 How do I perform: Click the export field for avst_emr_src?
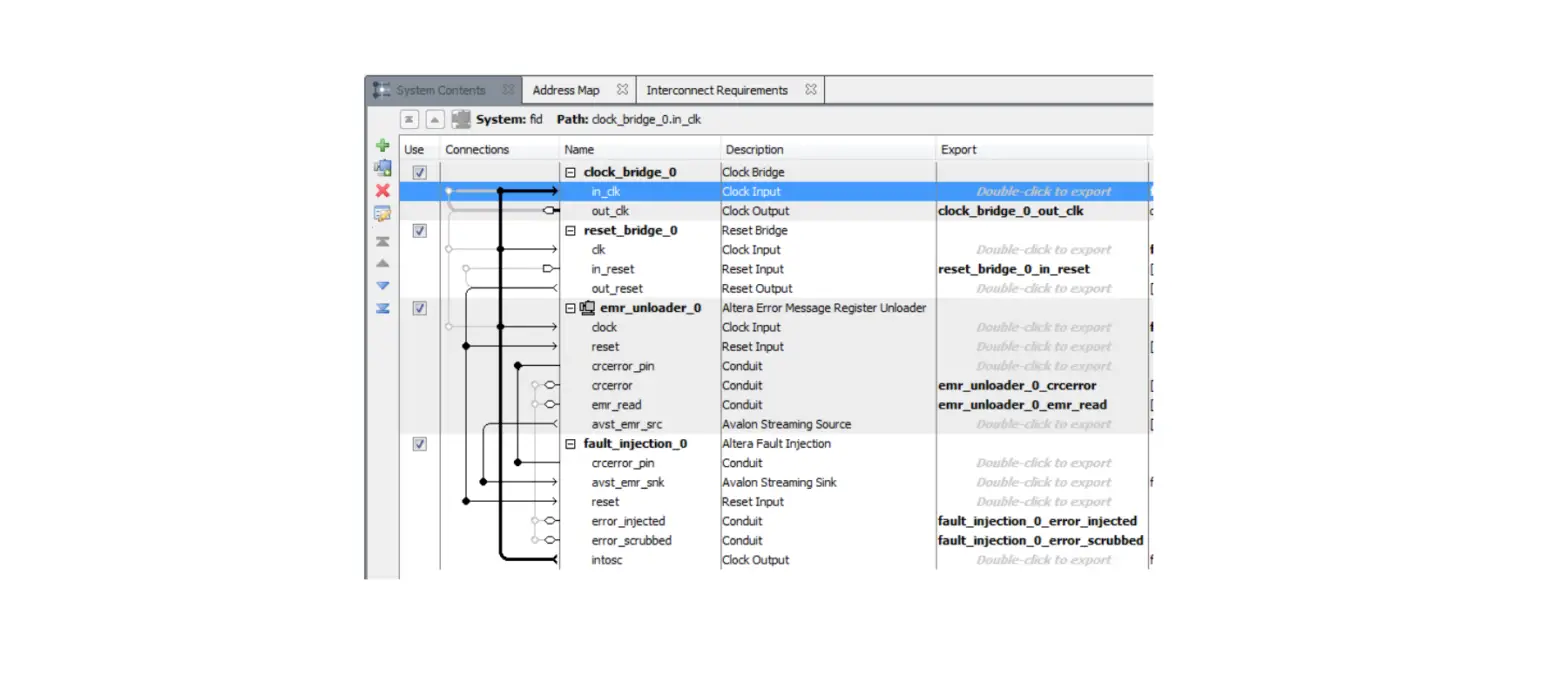[1043, 424]
